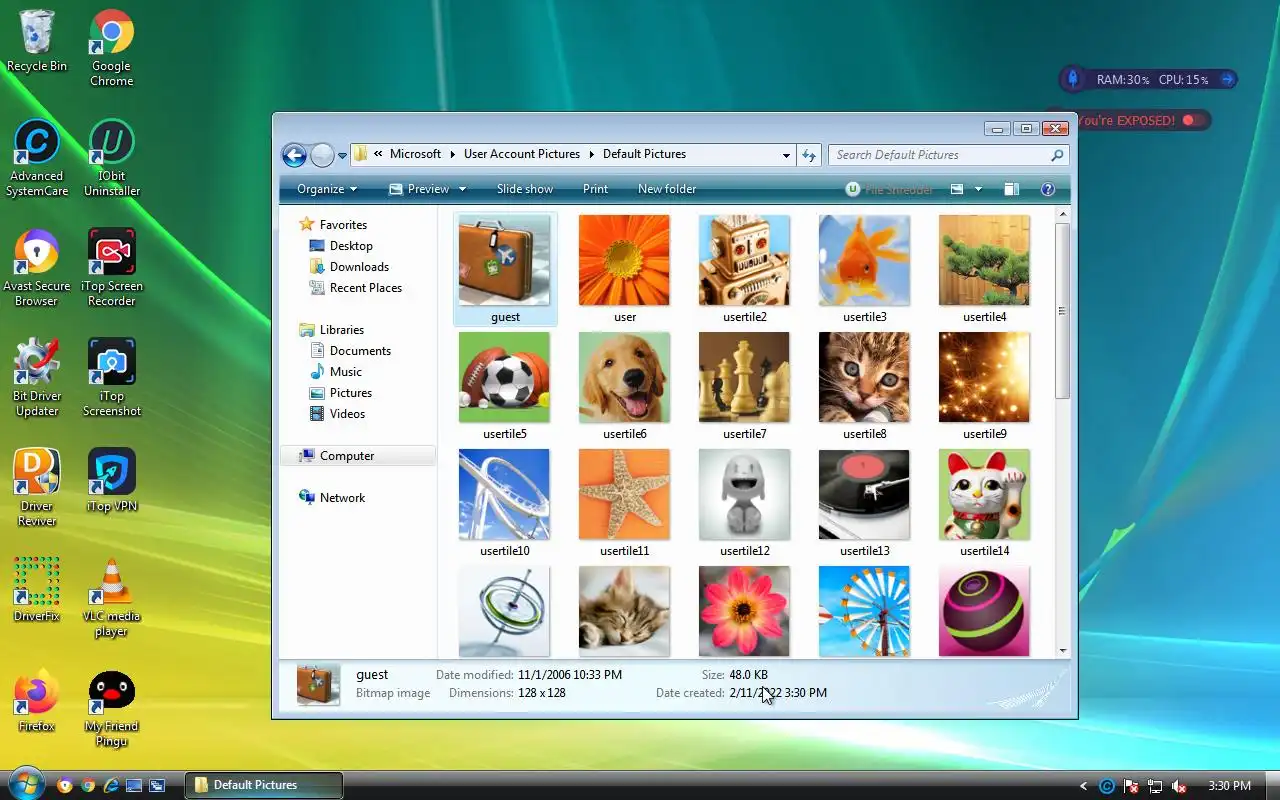Viewport: 1280px width, 800px height.
Task: Click the file list vertical scrollbar
Action: pos(1062,311)
